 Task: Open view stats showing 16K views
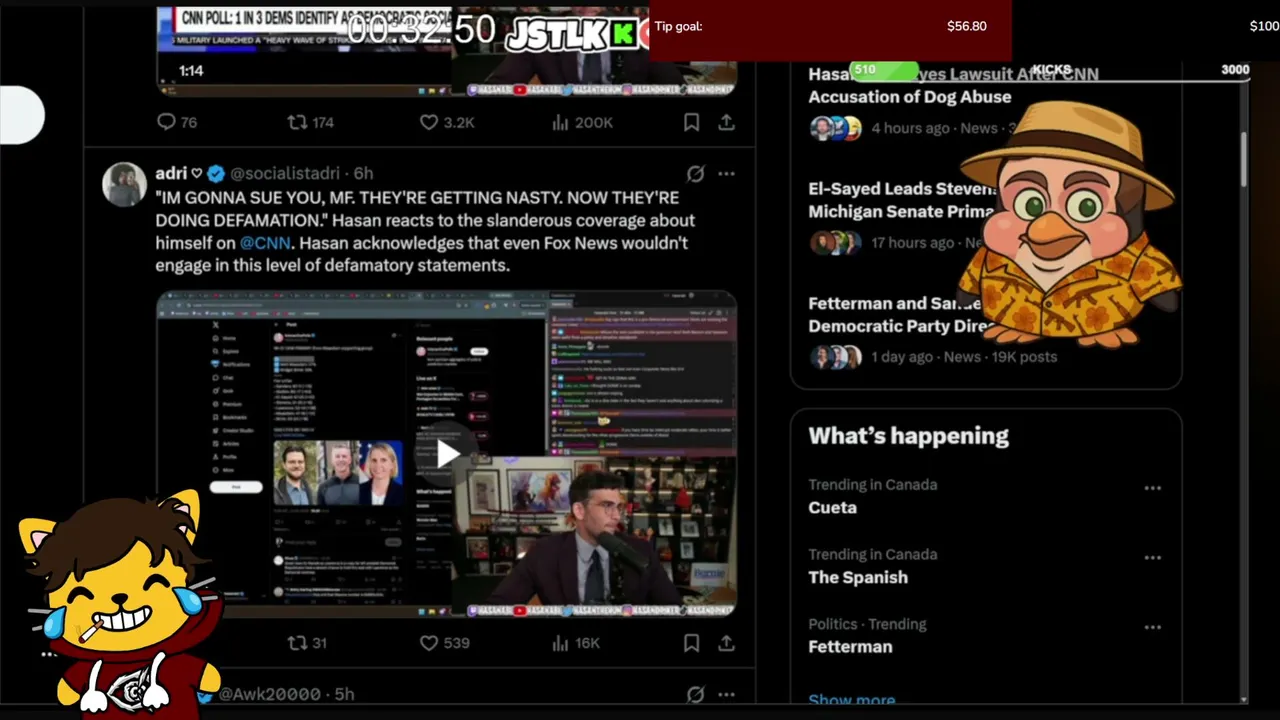coord(576,643)
